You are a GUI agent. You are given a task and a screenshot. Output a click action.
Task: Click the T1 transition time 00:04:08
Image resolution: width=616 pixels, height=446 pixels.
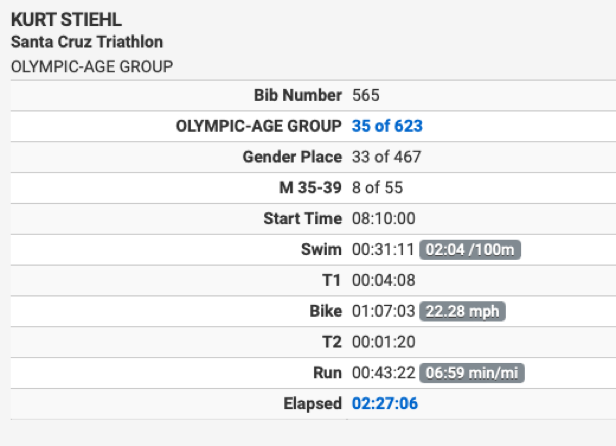384,280
